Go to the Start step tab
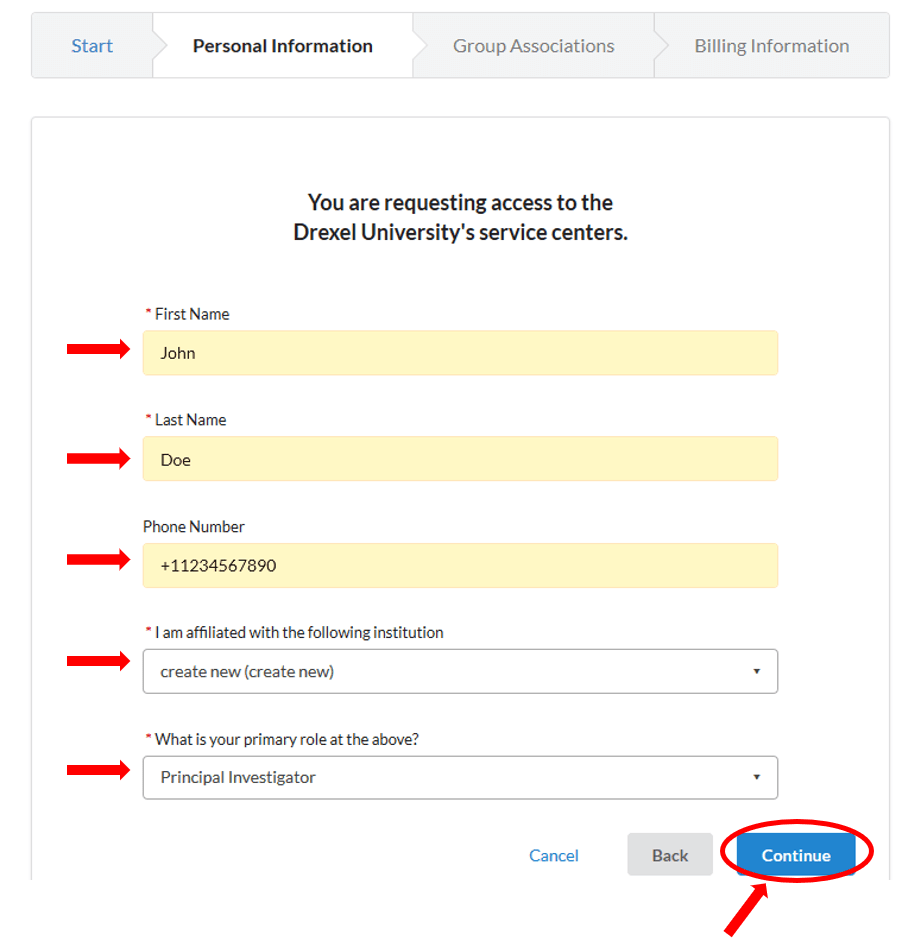 click(x=92, y=46)
